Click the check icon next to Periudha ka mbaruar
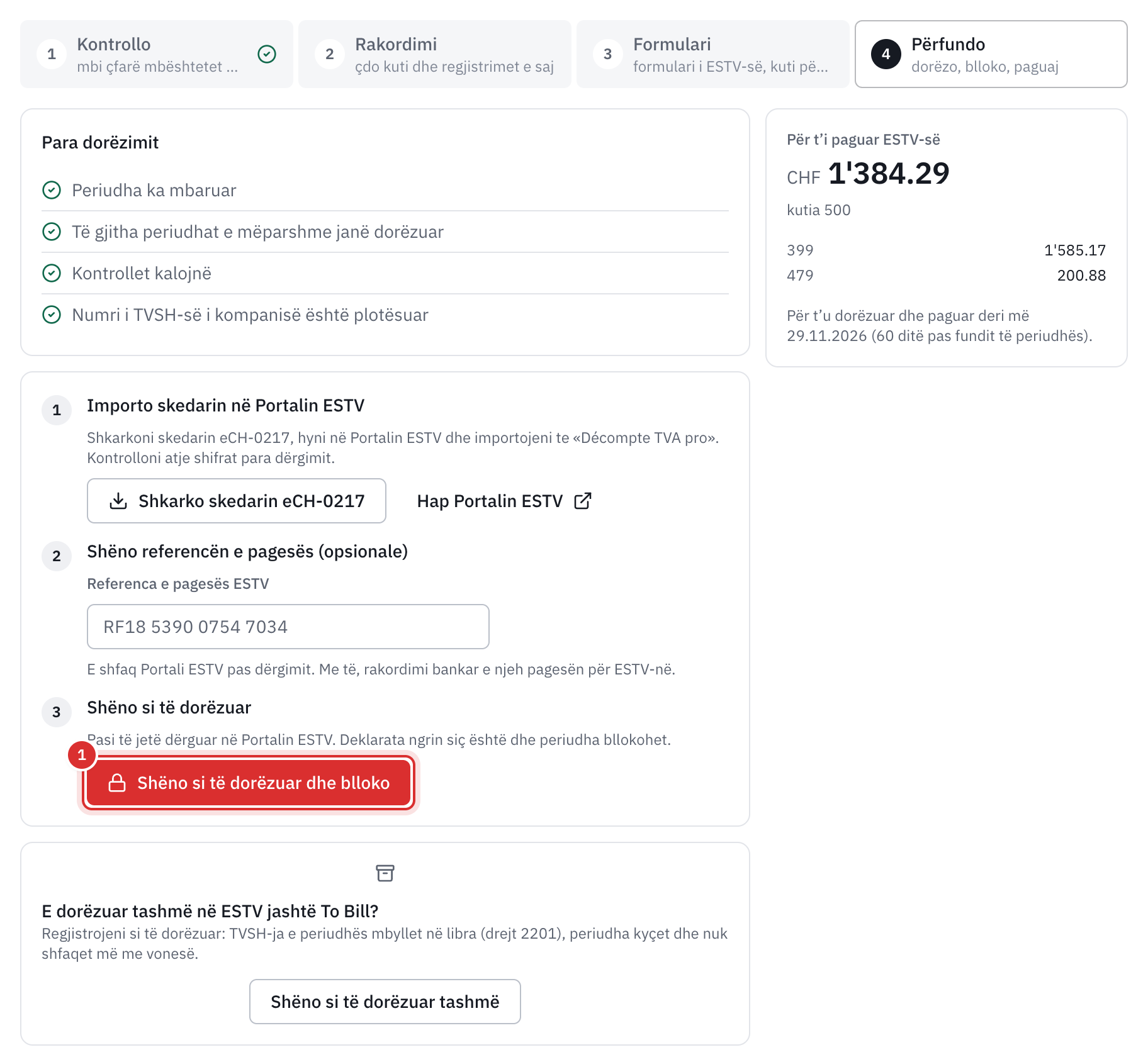 (52, 190)
